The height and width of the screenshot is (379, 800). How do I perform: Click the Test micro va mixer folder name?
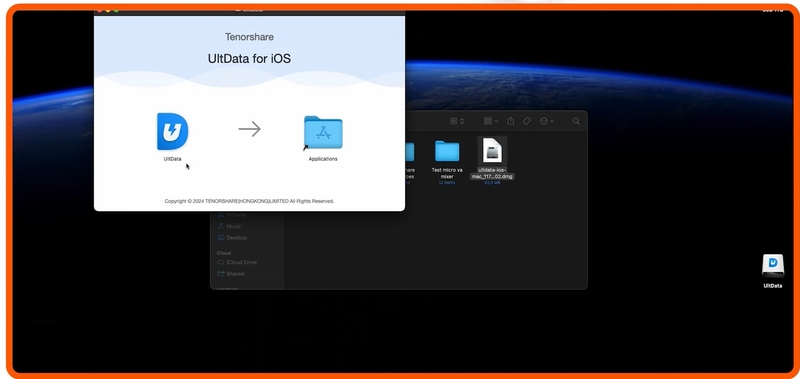[447, 173]
